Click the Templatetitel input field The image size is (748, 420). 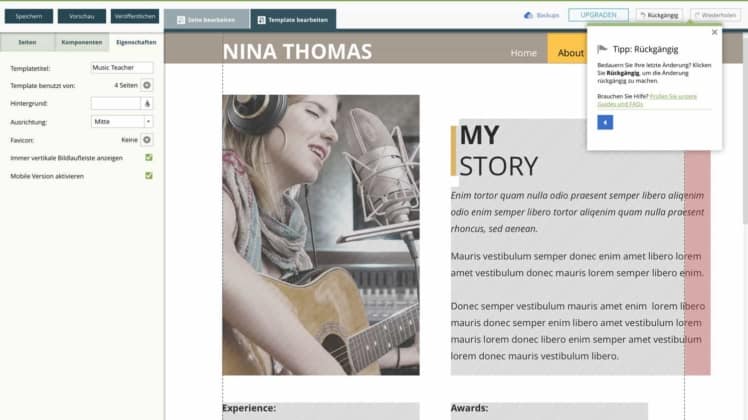(x=122, y=68)
